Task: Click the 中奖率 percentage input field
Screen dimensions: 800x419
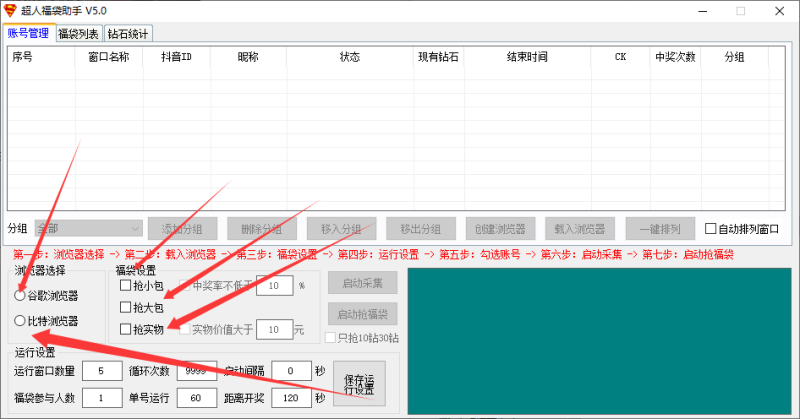Action: (274, 286)
